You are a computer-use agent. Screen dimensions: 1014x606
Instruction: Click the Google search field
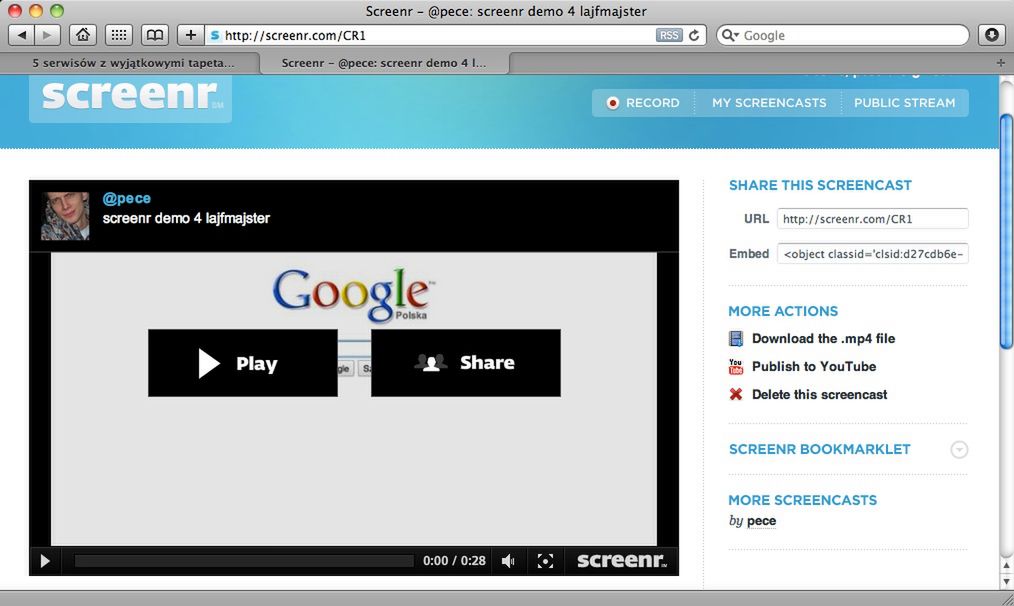(x=843, y=35)
